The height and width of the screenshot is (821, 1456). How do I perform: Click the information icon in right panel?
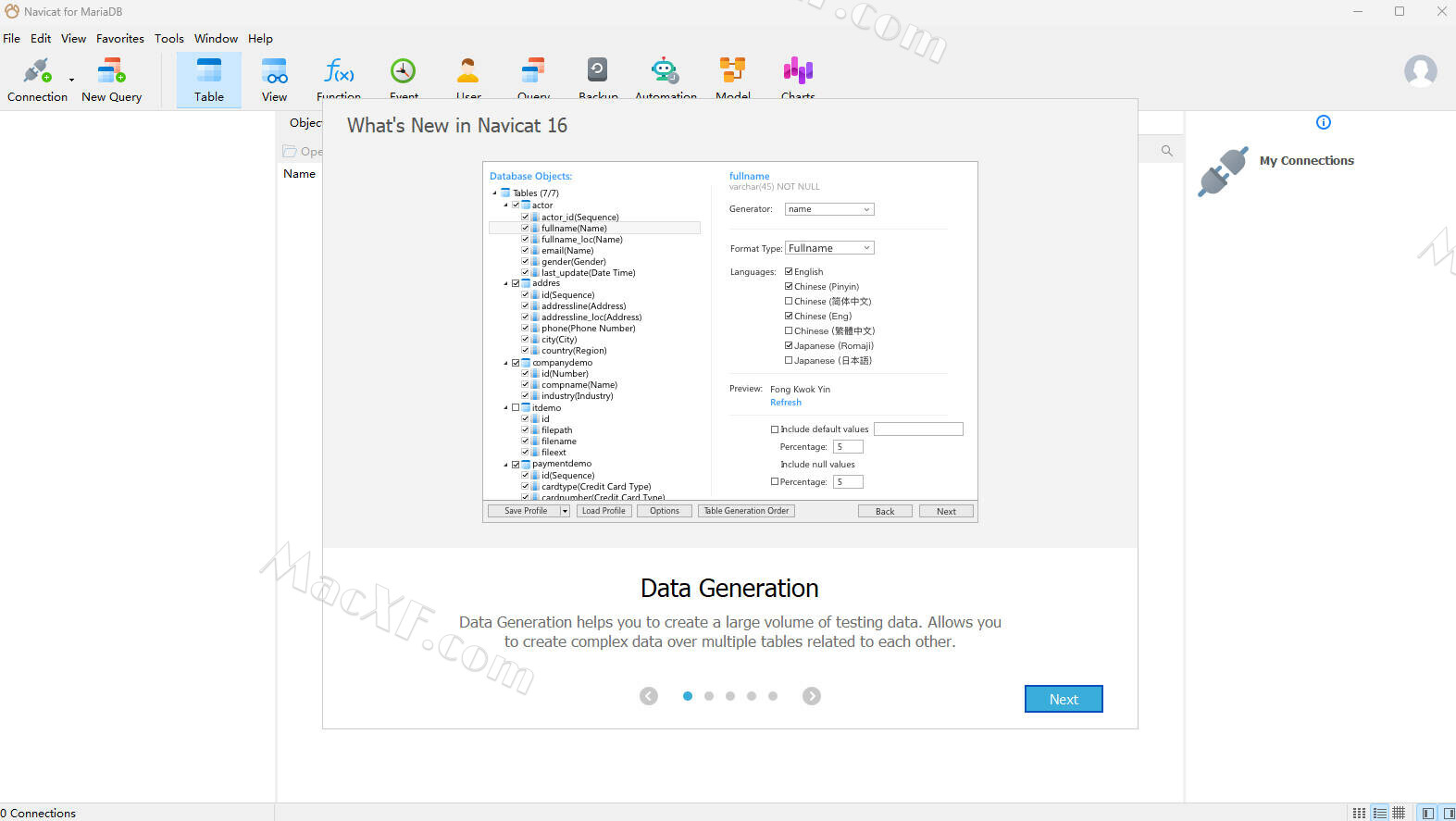click(1323, 122)
